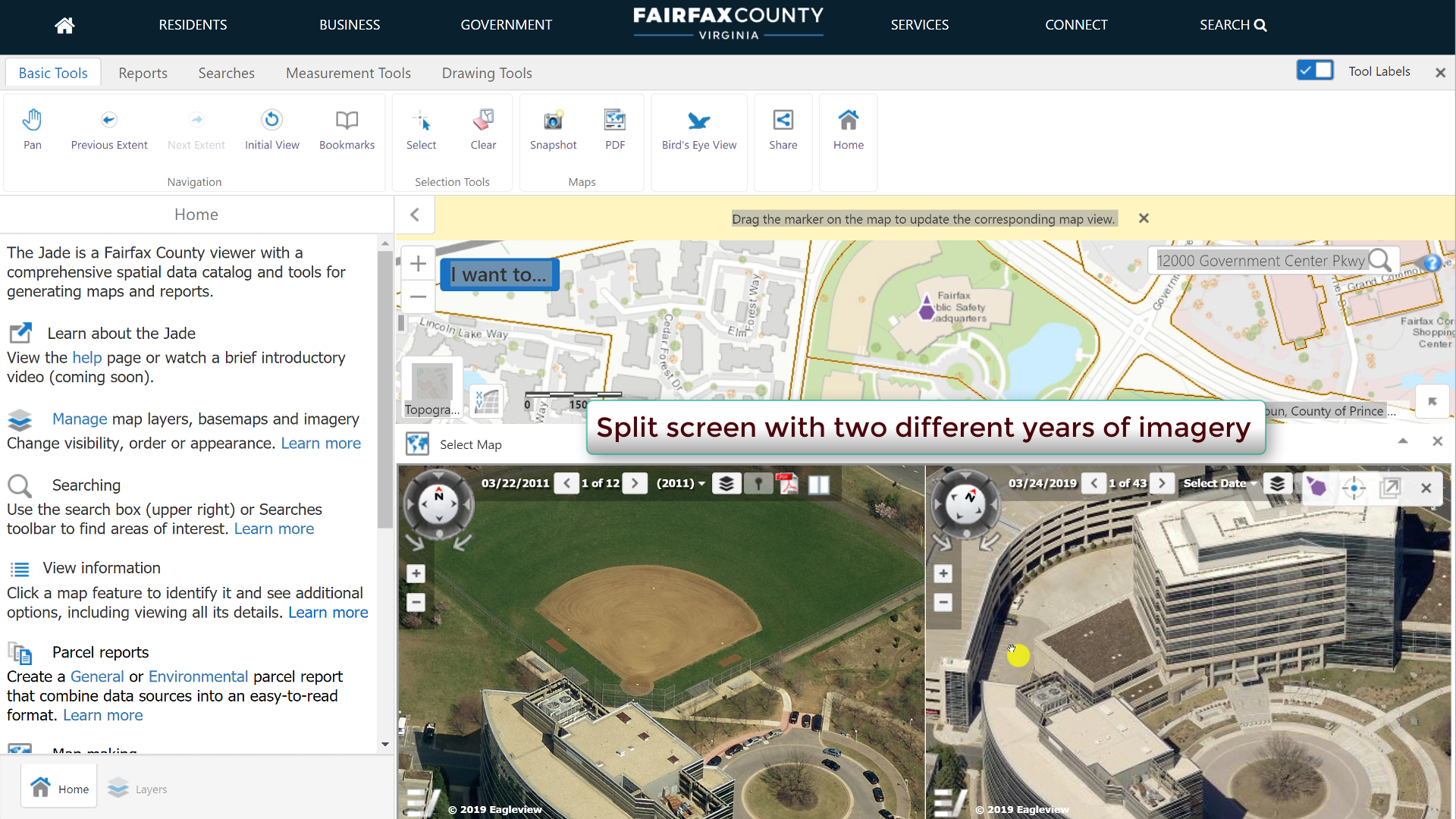Screen dimensions: 1456x819
Task: Open the I want to... menu
Action: click(500, 275)
